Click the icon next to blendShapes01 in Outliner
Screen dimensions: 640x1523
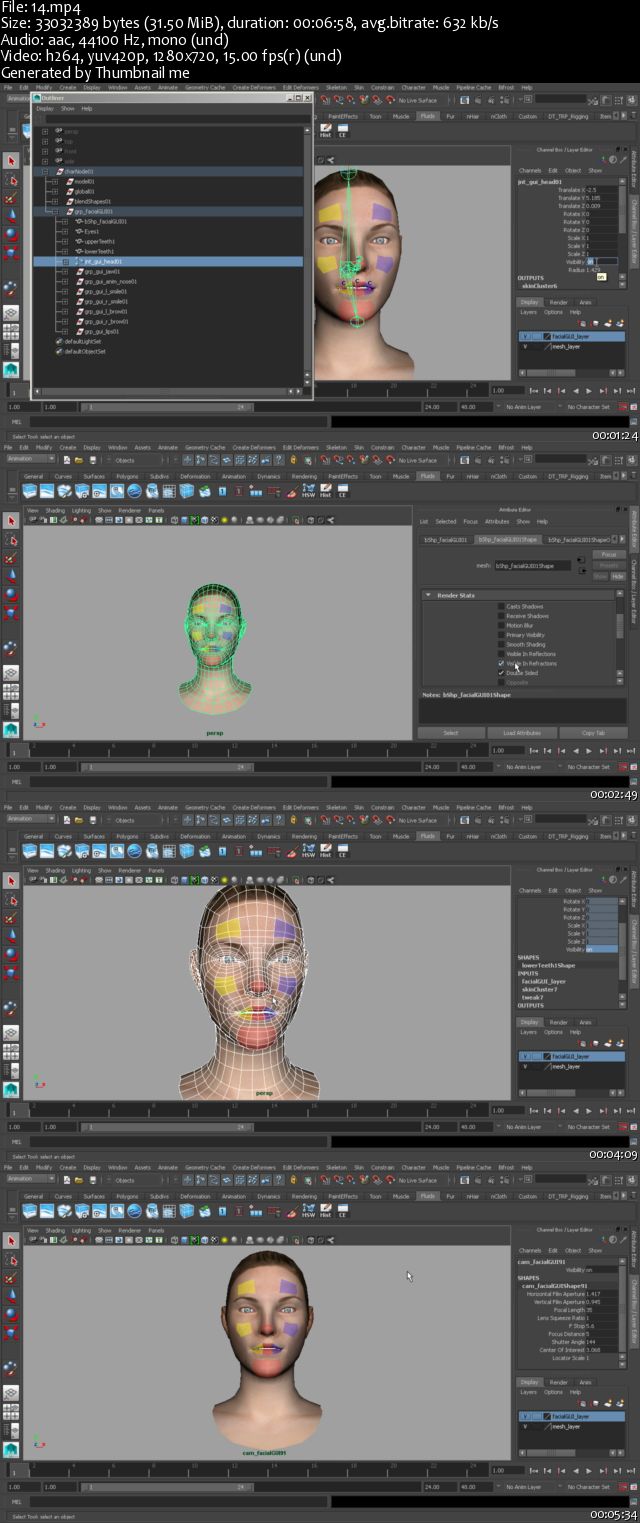tap(69, 201)
